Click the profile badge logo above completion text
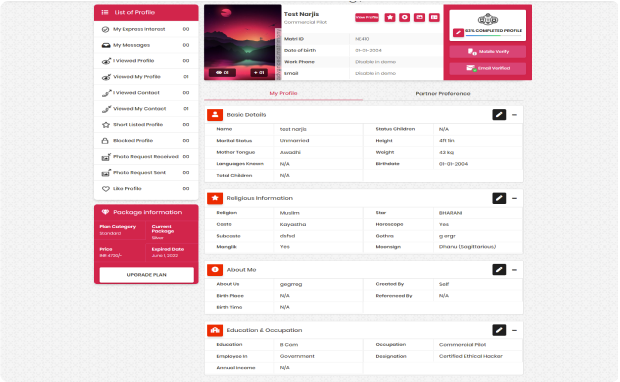Viewport: 620px width, 382px height. click(x=488, y=19)
